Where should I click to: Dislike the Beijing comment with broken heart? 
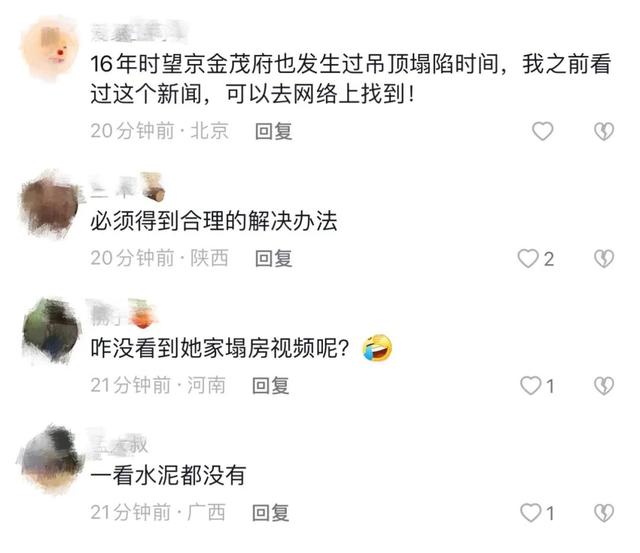(604, 131)
